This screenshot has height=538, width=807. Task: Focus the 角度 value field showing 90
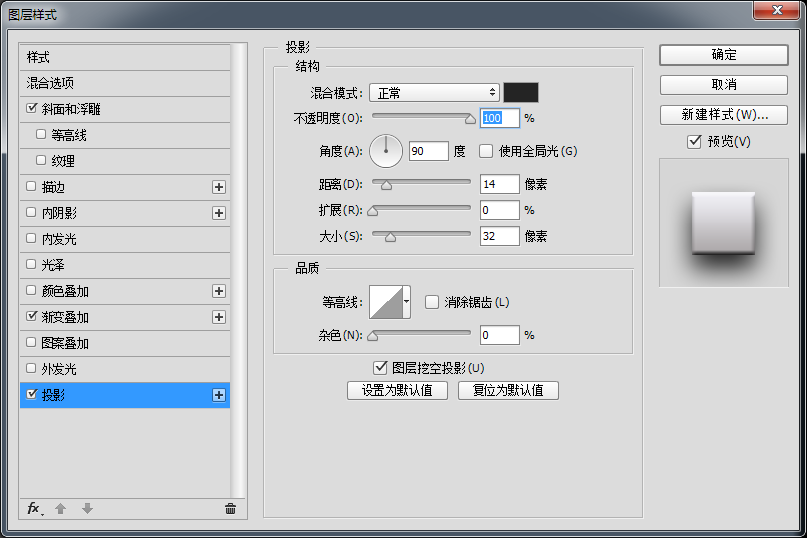click(429, 151)
